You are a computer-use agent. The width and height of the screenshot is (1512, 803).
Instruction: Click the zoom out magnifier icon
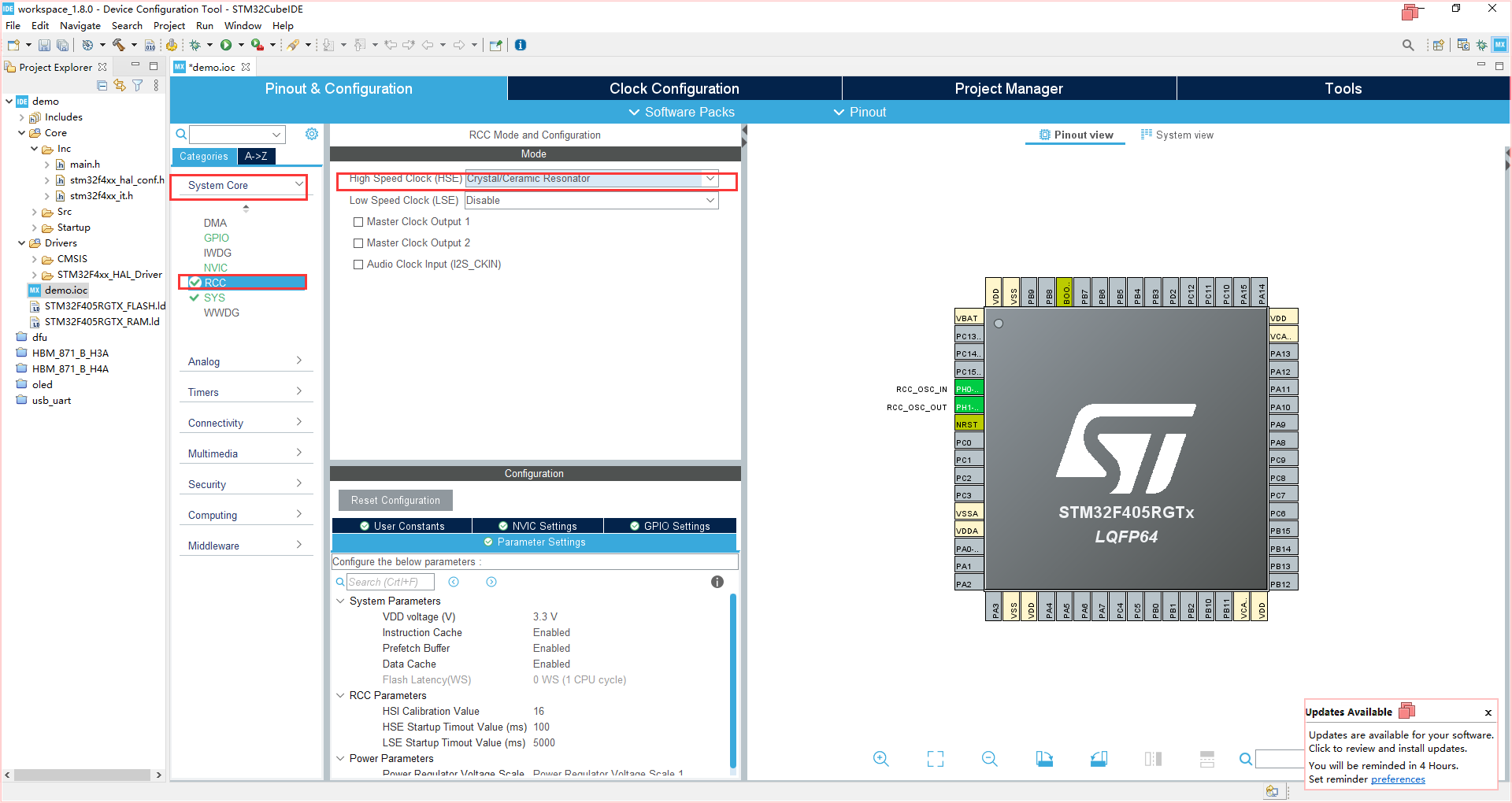click(x=989, y=759)
